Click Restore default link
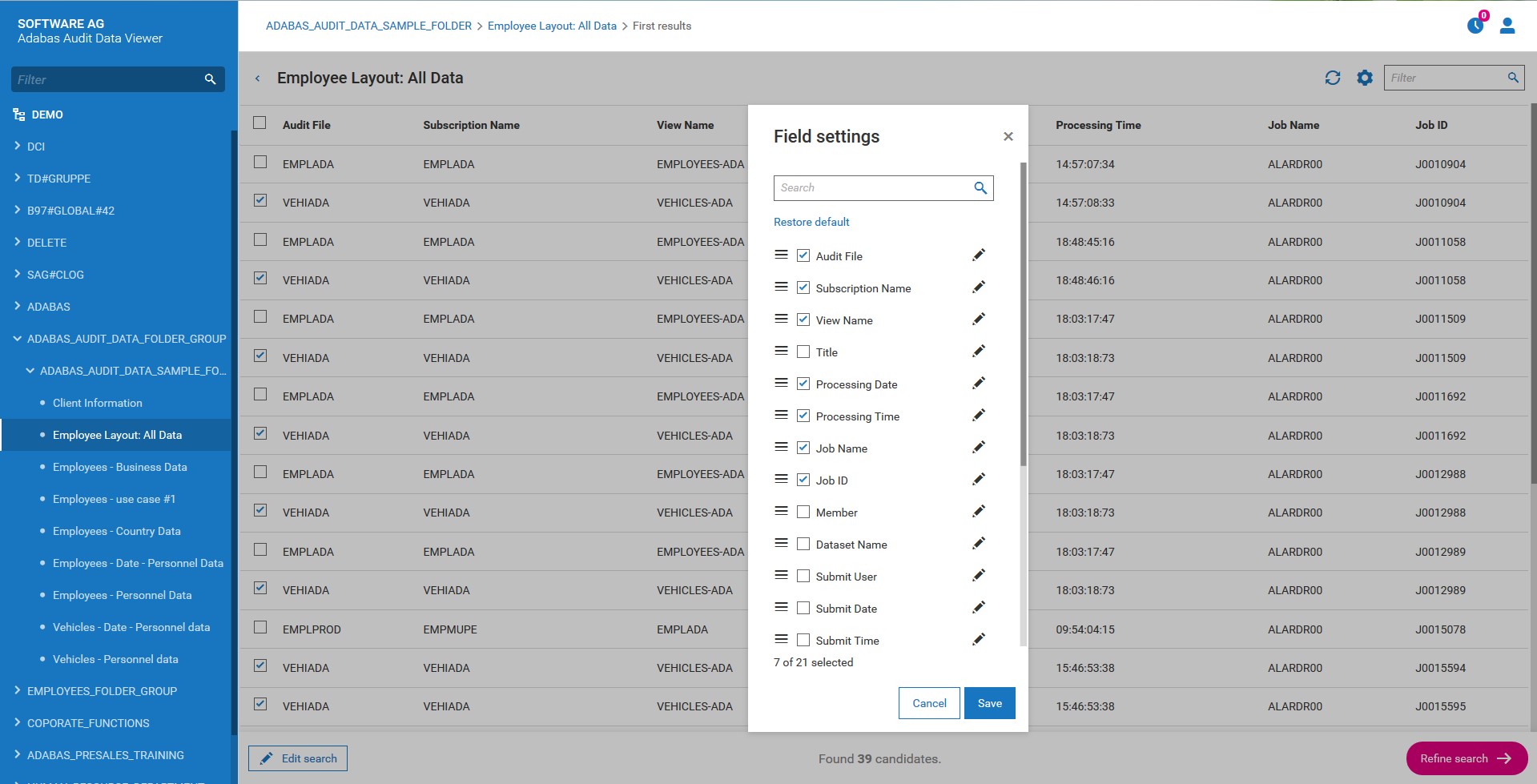 coord(811,222)
